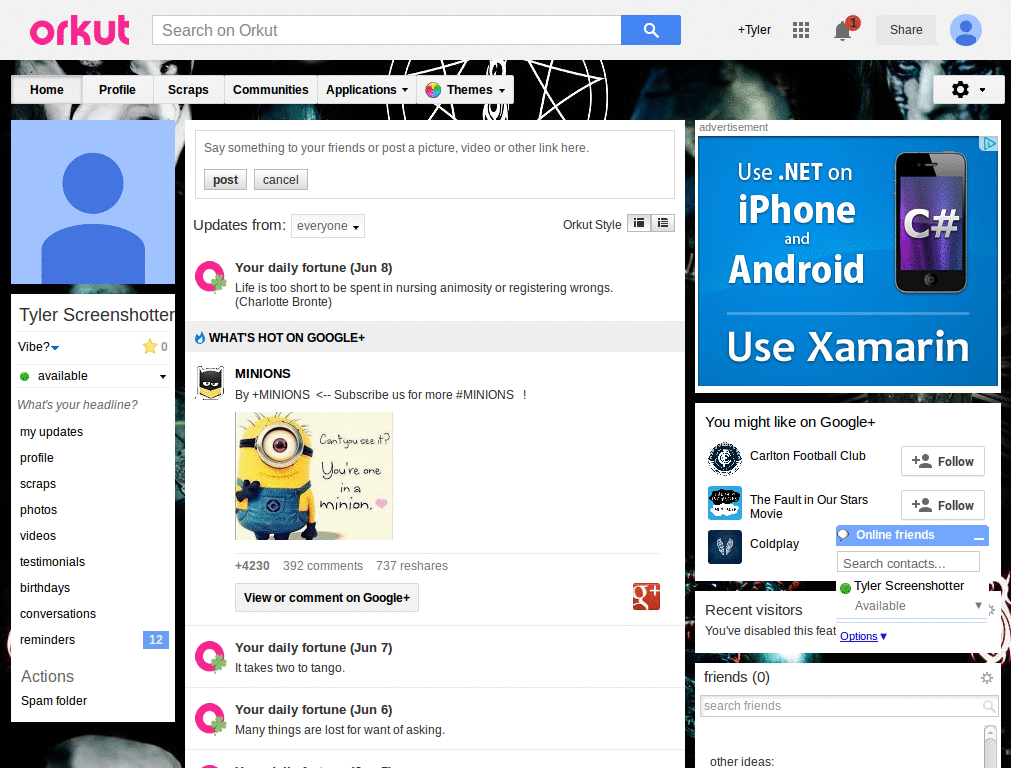Follow Carlton Football Club

point(942,461)
